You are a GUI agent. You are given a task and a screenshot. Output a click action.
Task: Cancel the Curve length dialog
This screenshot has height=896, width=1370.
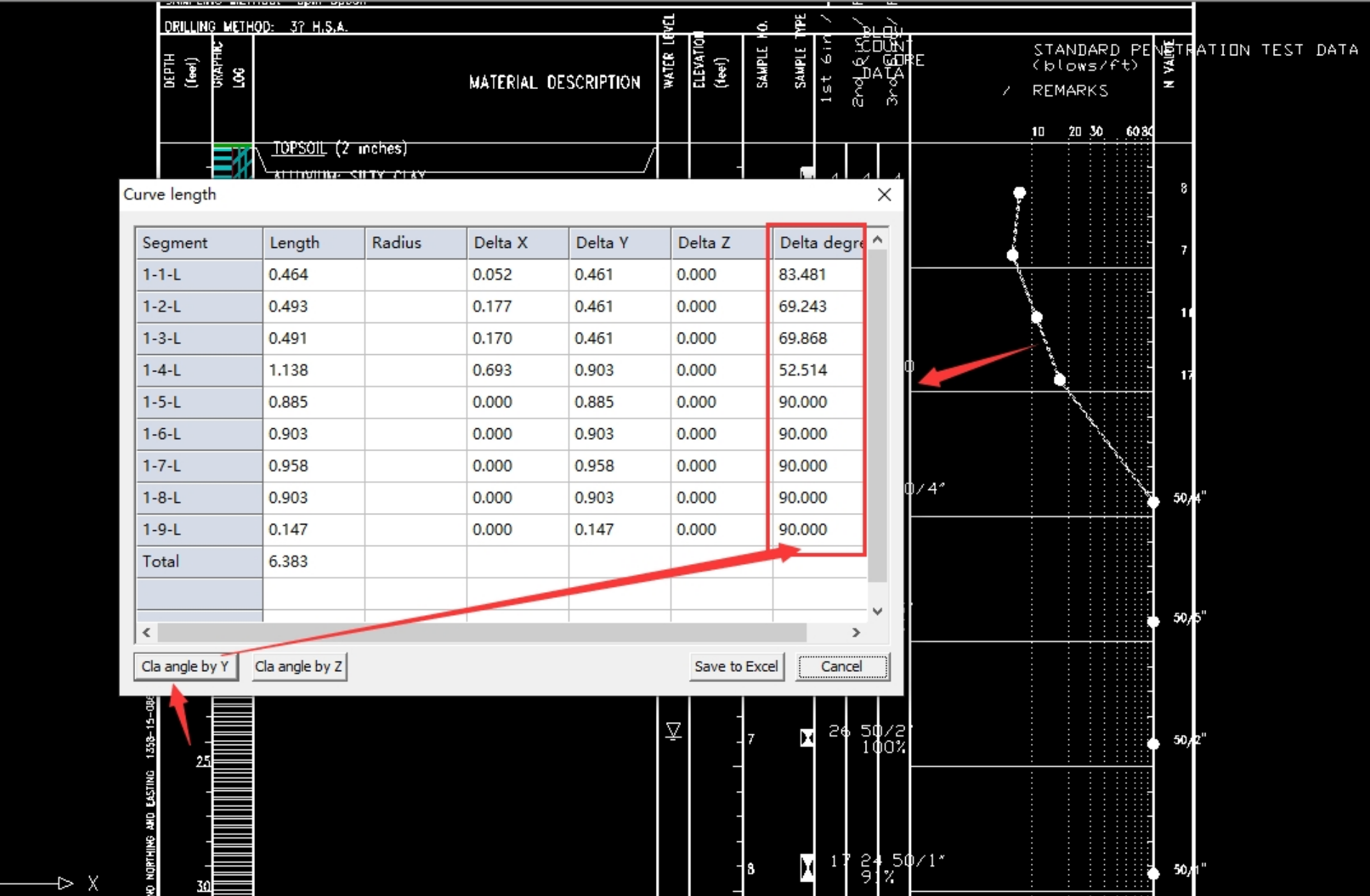(x=841, y=666)
